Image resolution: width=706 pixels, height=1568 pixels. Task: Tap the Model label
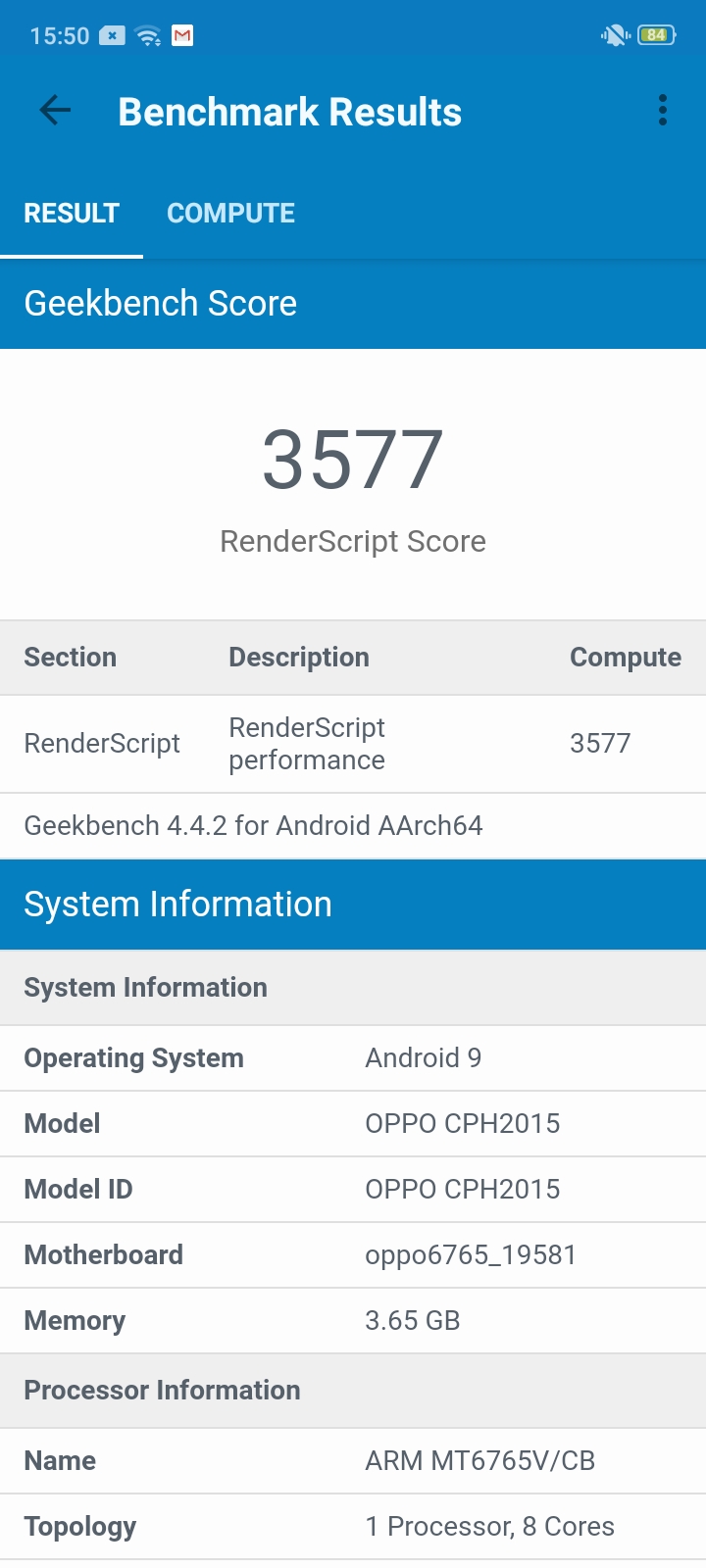point(62,1124)
